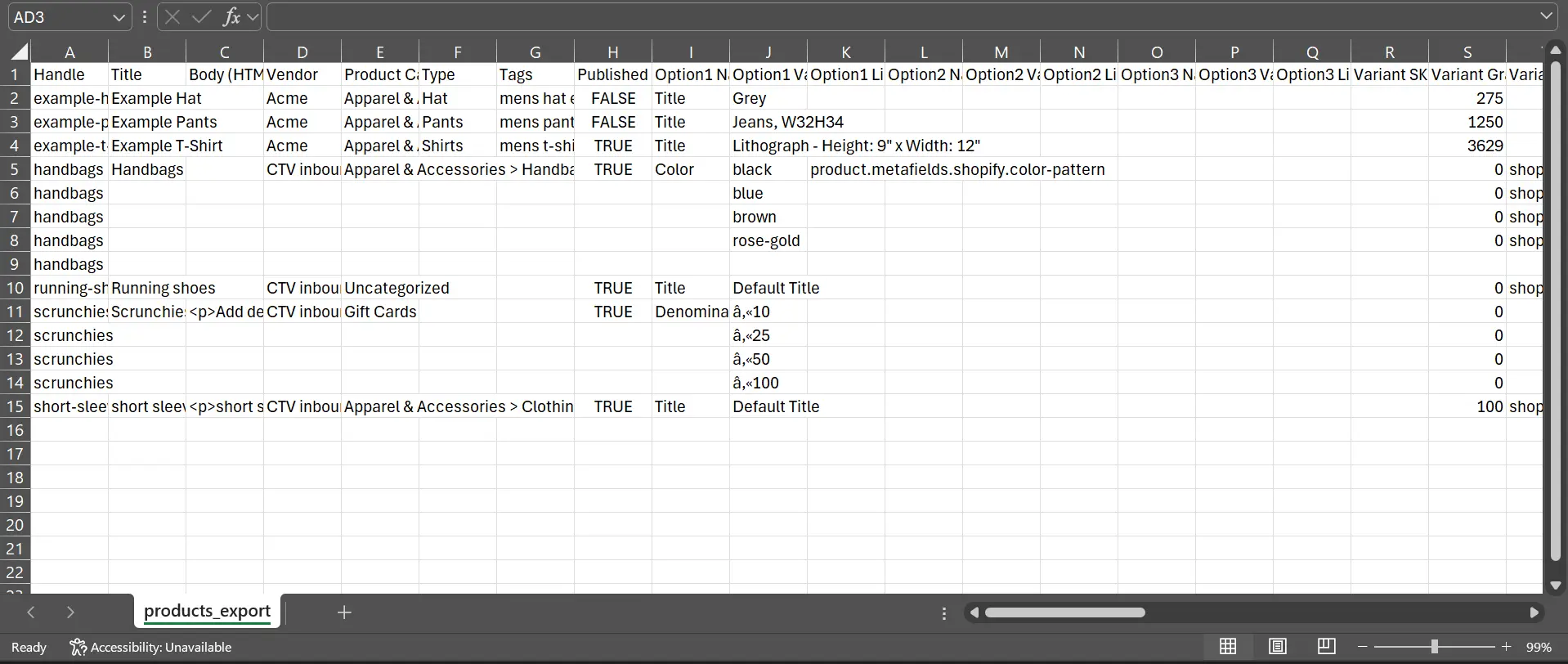Click cell with "Lithograph - Height: 9" x Width: 12""
The image size is (1568, 664).
[768, 146]
